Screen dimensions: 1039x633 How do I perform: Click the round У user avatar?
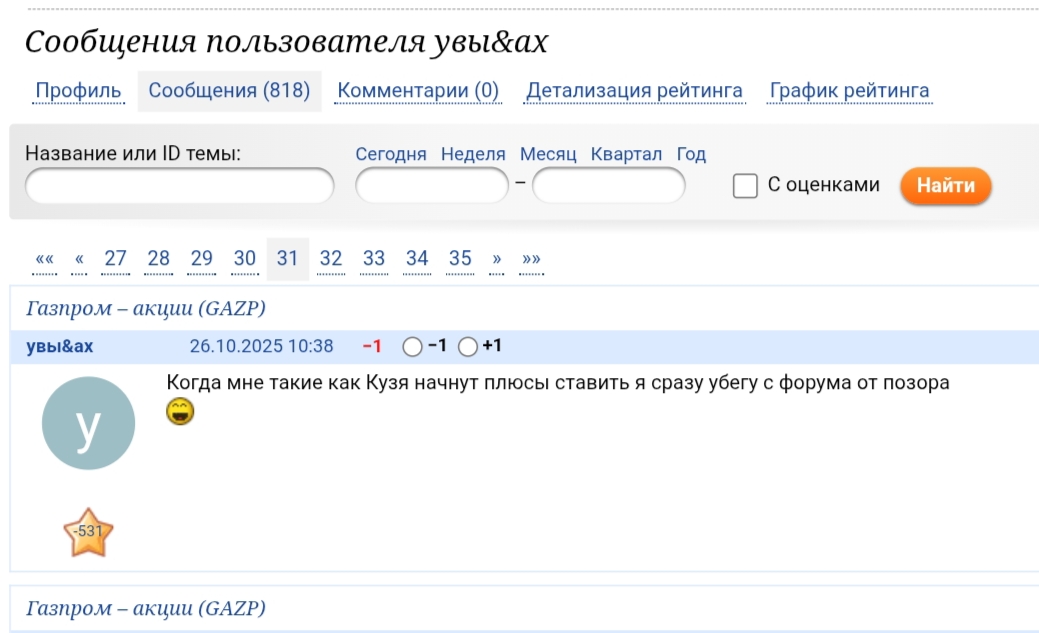pyautogui.click(x=88, y=423)
